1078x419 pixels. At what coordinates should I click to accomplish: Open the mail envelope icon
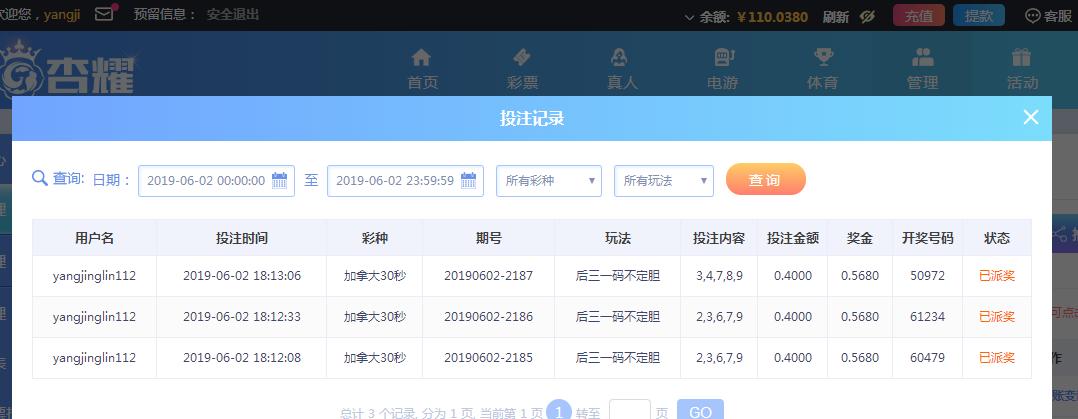[104, 14]
